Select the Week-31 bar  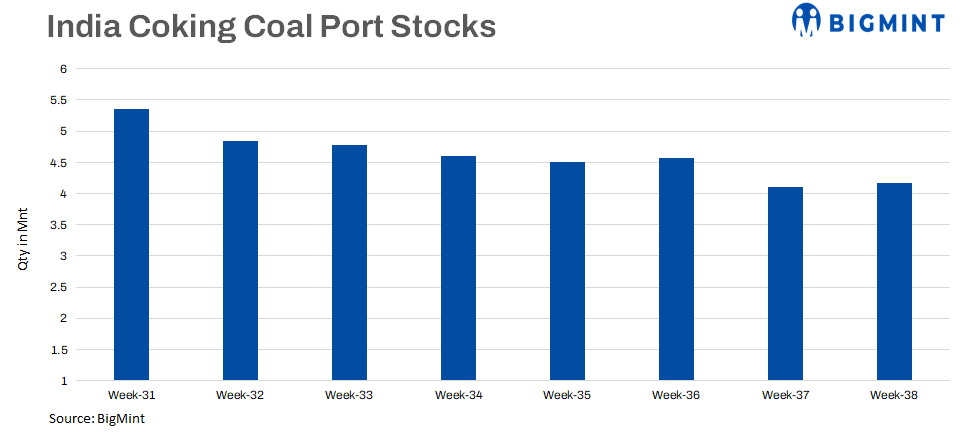(131, 245)
